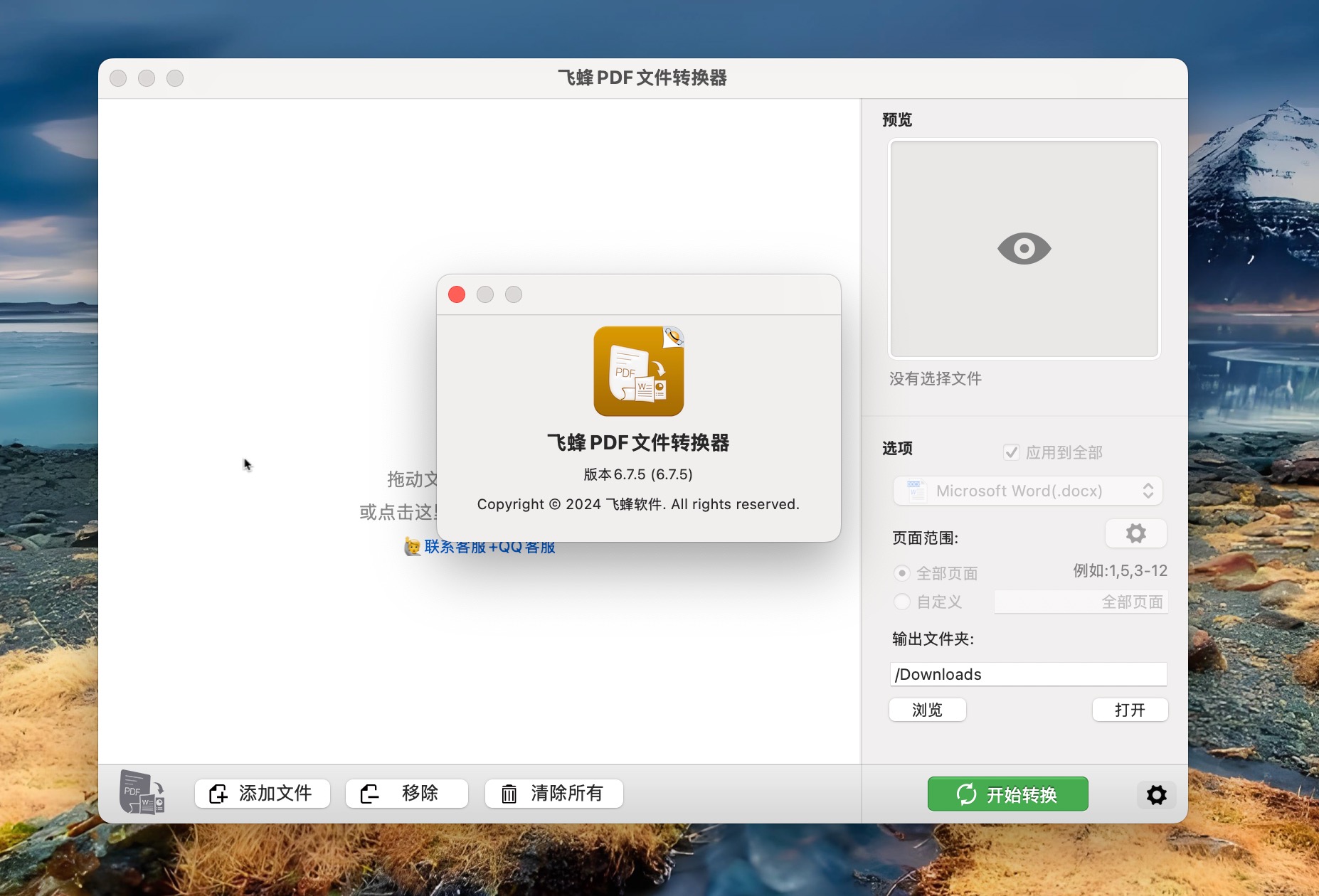Click the About dialog zoom button
Image resolution: width=1319 pixels, height=896 pixels.
click(514, 294)
